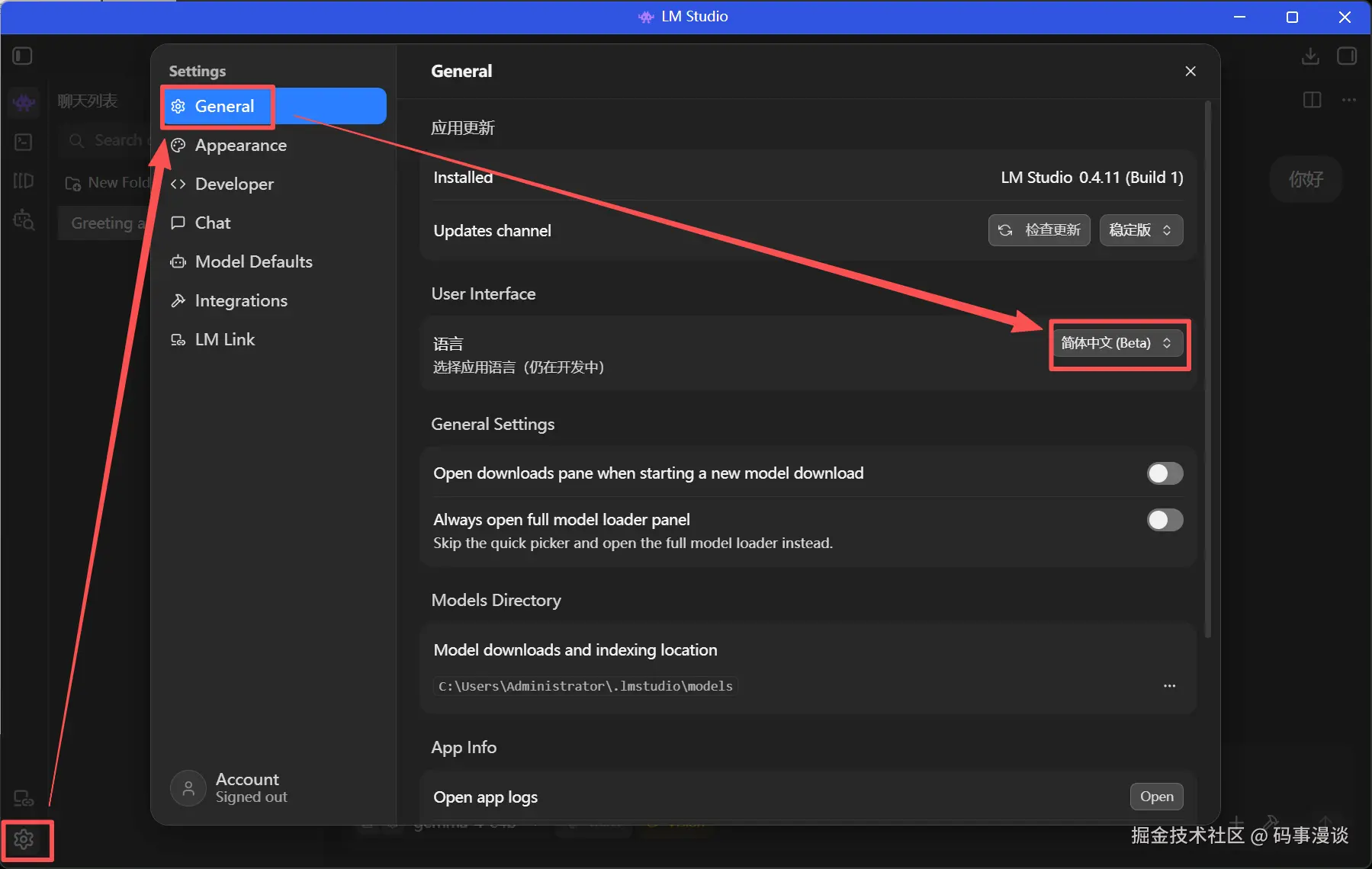
Task: Open Settings via the bottom-left gear icon
Action: [24, 840]
